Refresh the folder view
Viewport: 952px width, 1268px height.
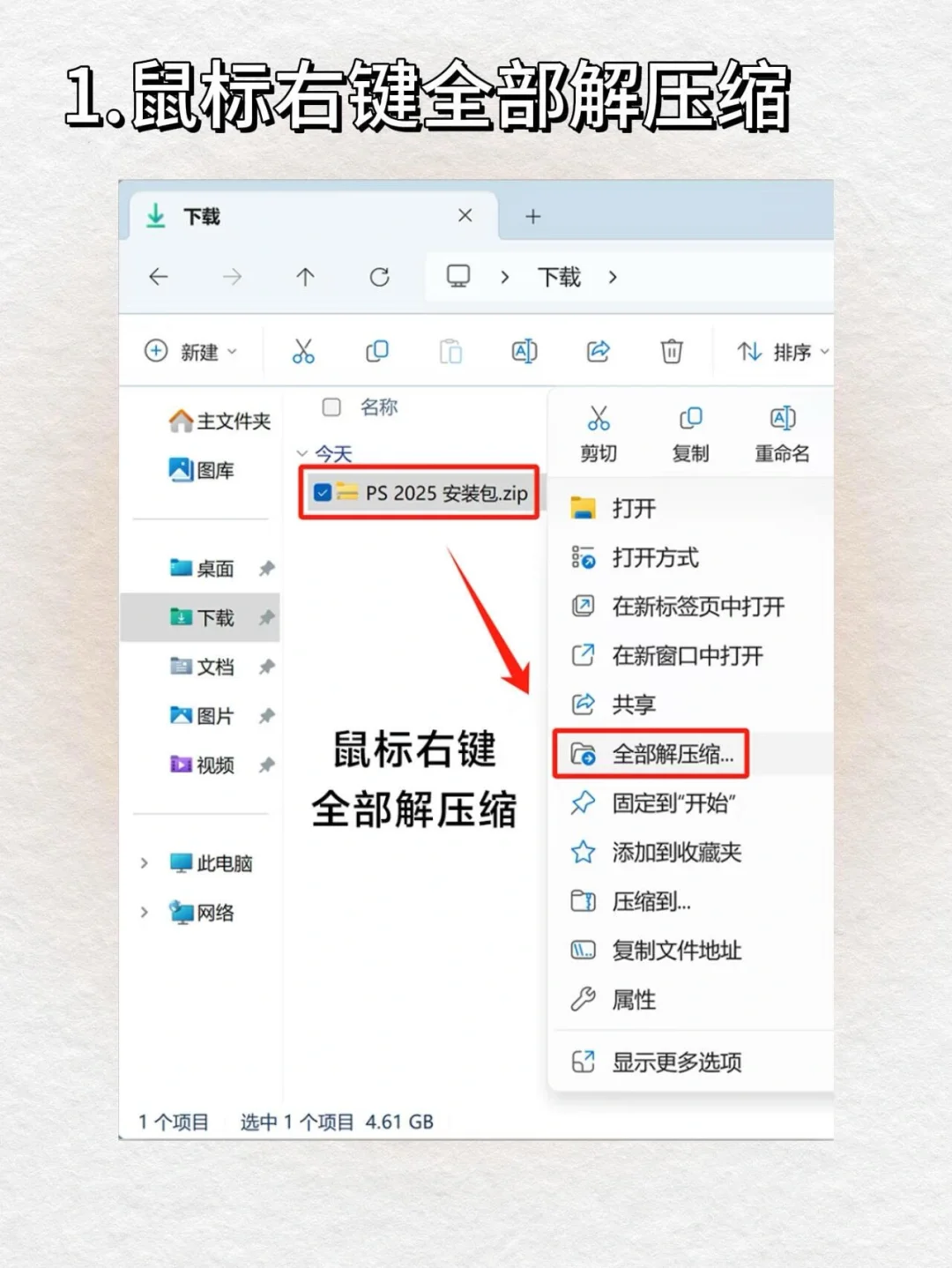coord(379,277)
